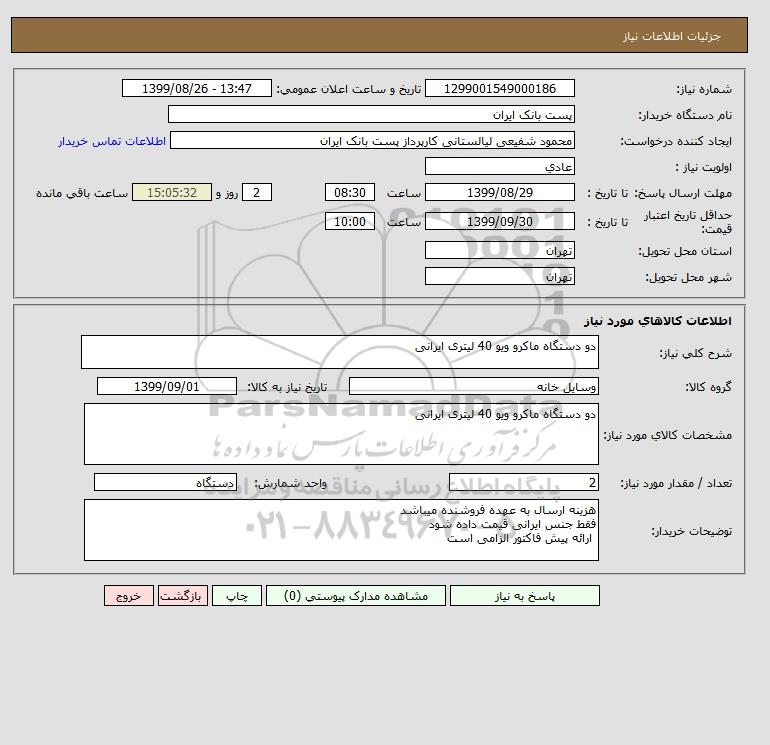The image size is (770, 745).
Task: Click the delivery province field تهران
Action: click(x=500, y=250)
